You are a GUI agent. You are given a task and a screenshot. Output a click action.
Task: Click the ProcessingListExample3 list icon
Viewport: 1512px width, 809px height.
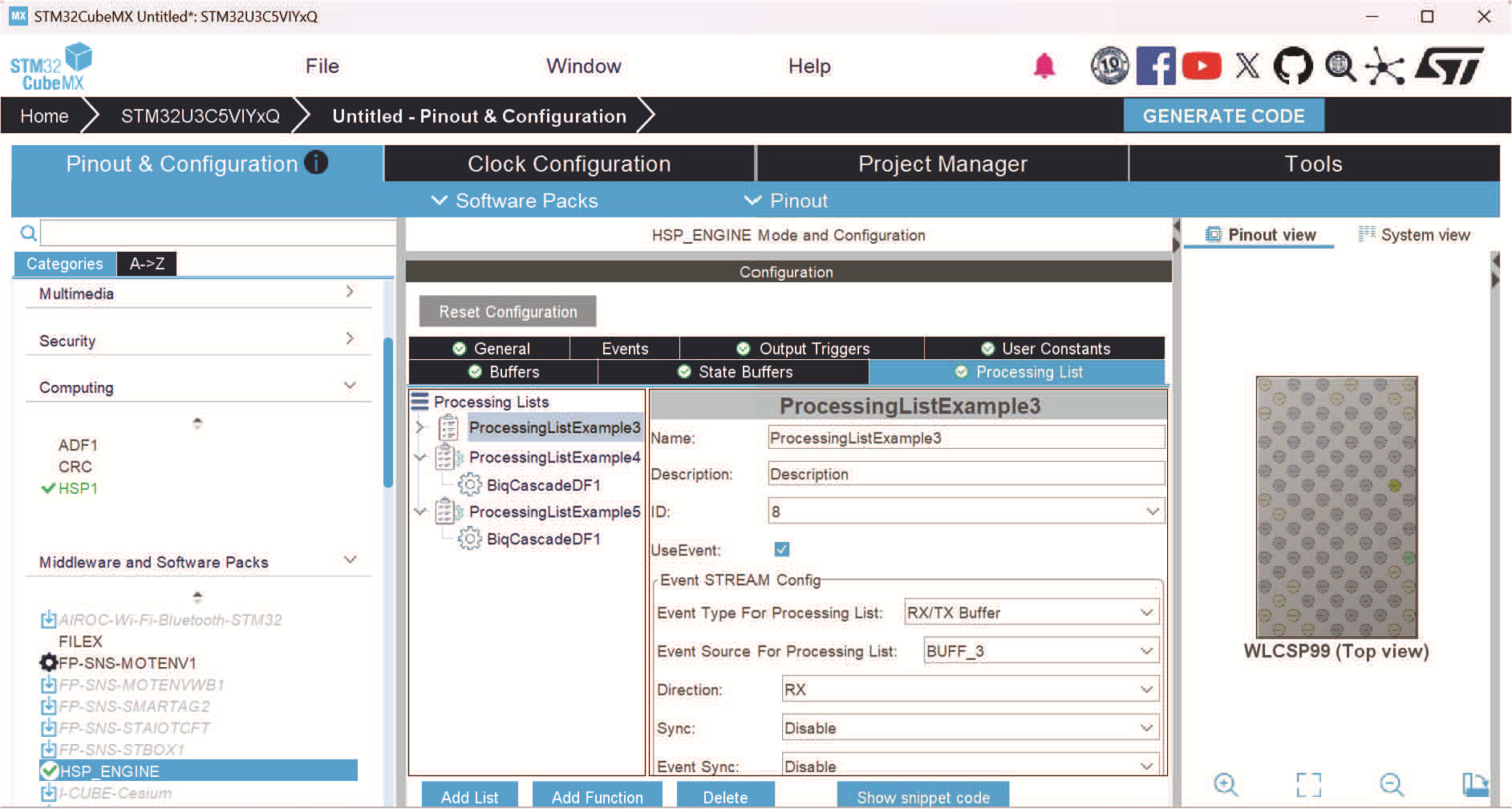[448, 427]
